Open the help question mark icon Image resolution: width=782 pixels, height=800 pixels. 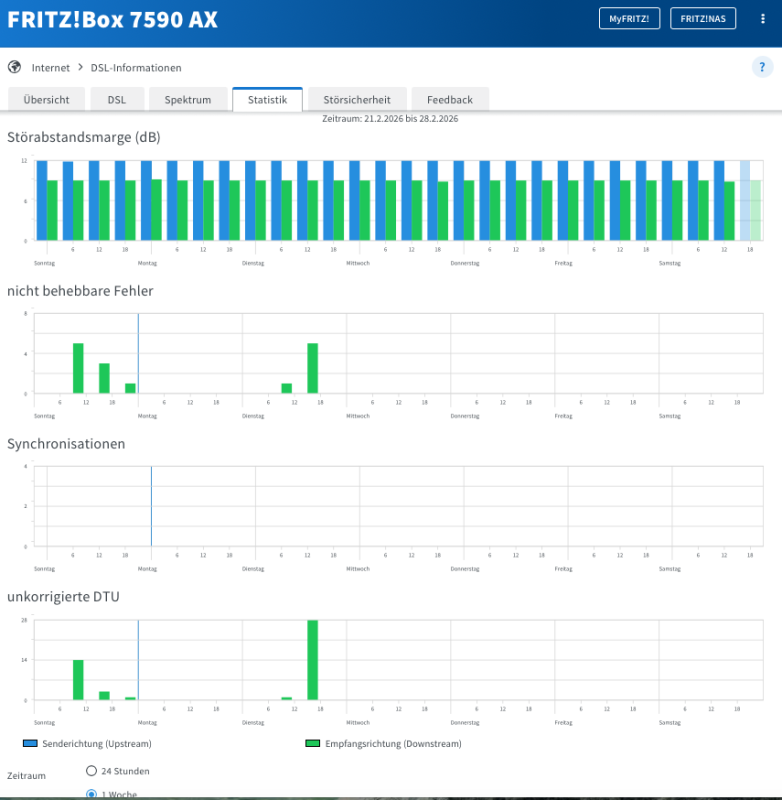(761, 67)
